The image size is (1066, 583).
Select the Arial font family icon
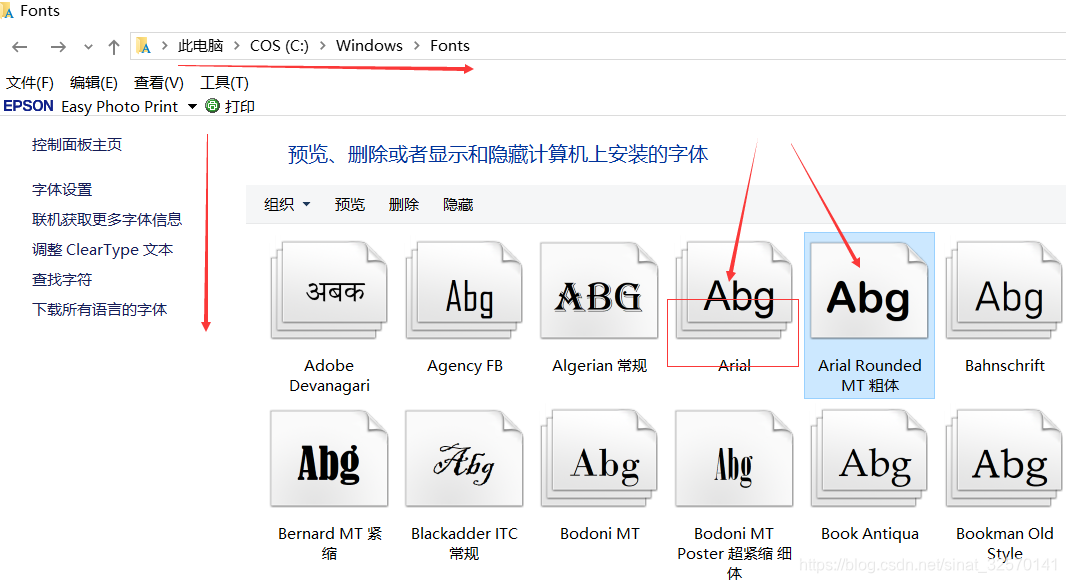point(734,291)
